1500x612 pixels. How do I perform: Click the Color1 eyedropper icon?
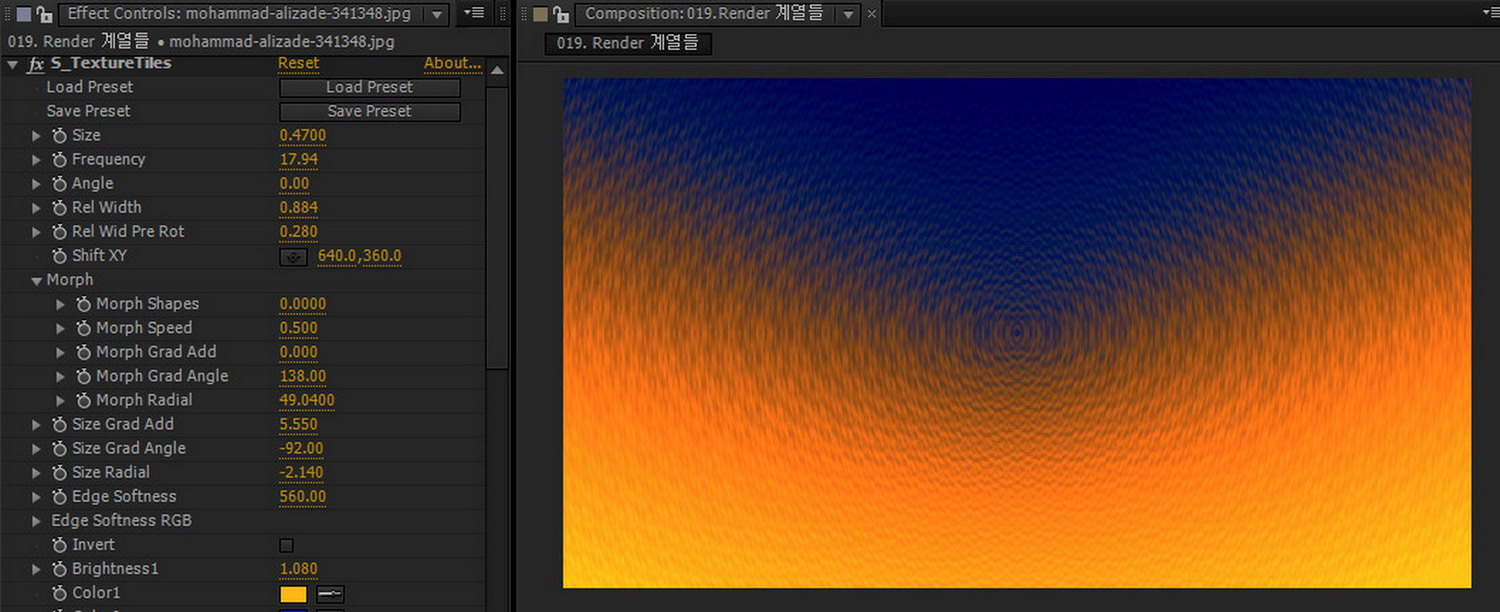tap(330, 593)
